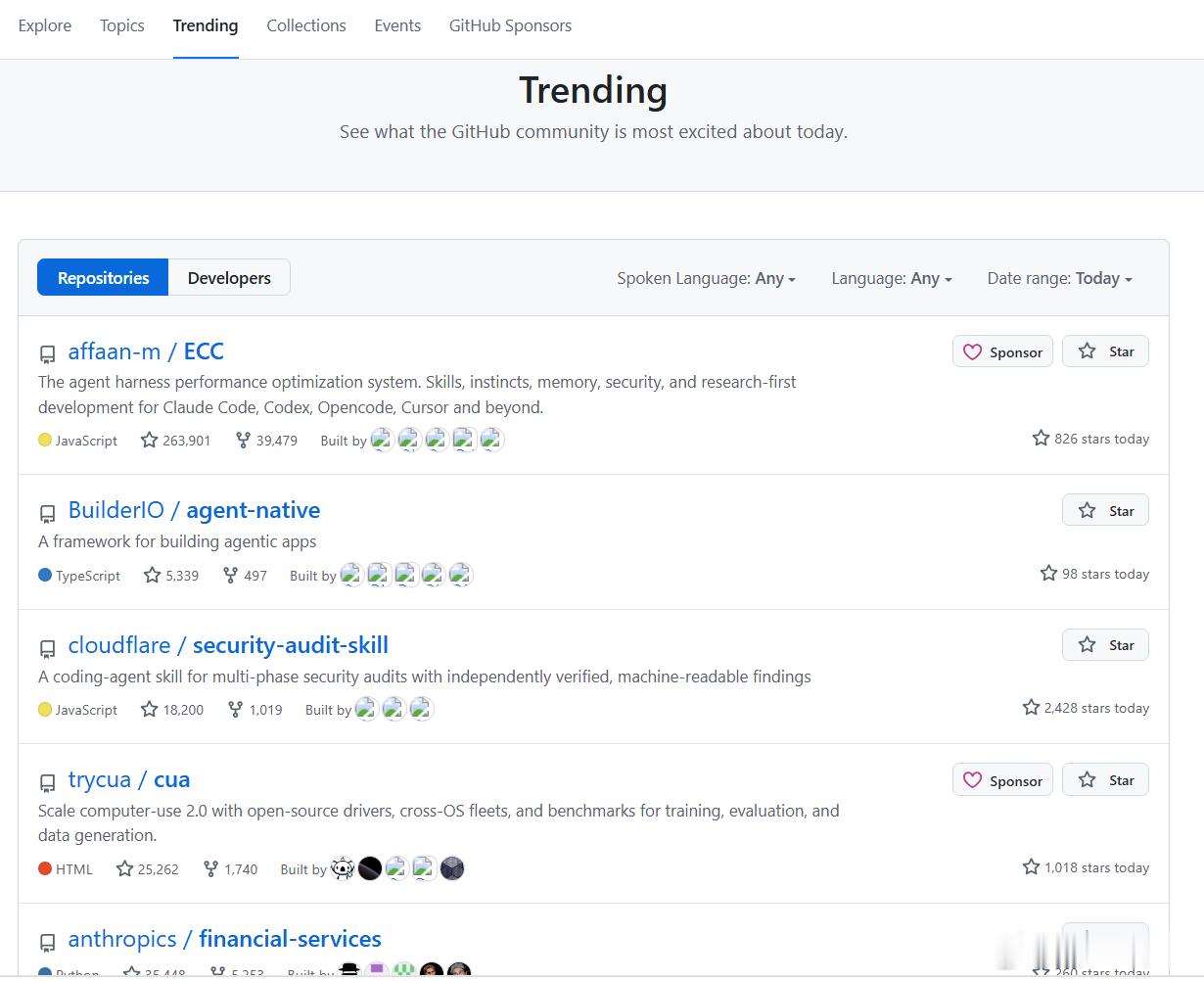Open the Explore tab
Image resolution: width=1204 pixels, height=981 pixels.
pos(45,25)
